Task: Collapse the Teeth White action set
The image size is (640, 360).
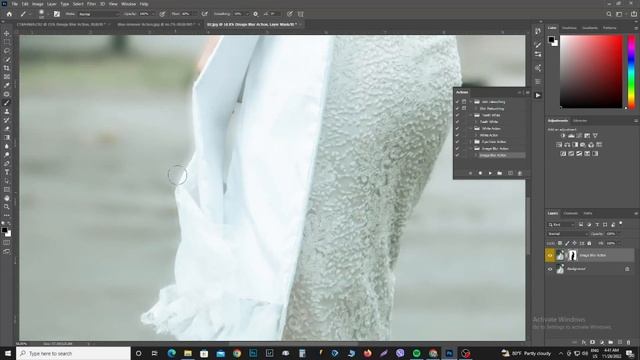Action: (x=471, y=115)
